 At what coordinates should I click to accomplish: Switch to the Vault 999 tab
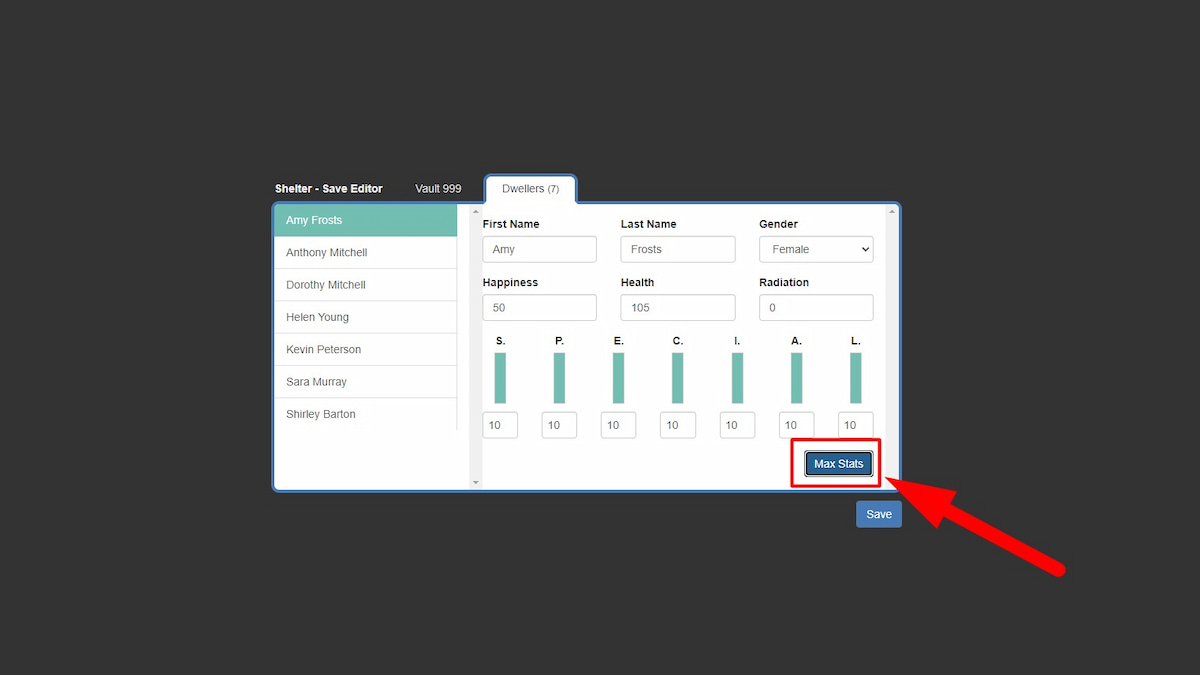point(438,189)
